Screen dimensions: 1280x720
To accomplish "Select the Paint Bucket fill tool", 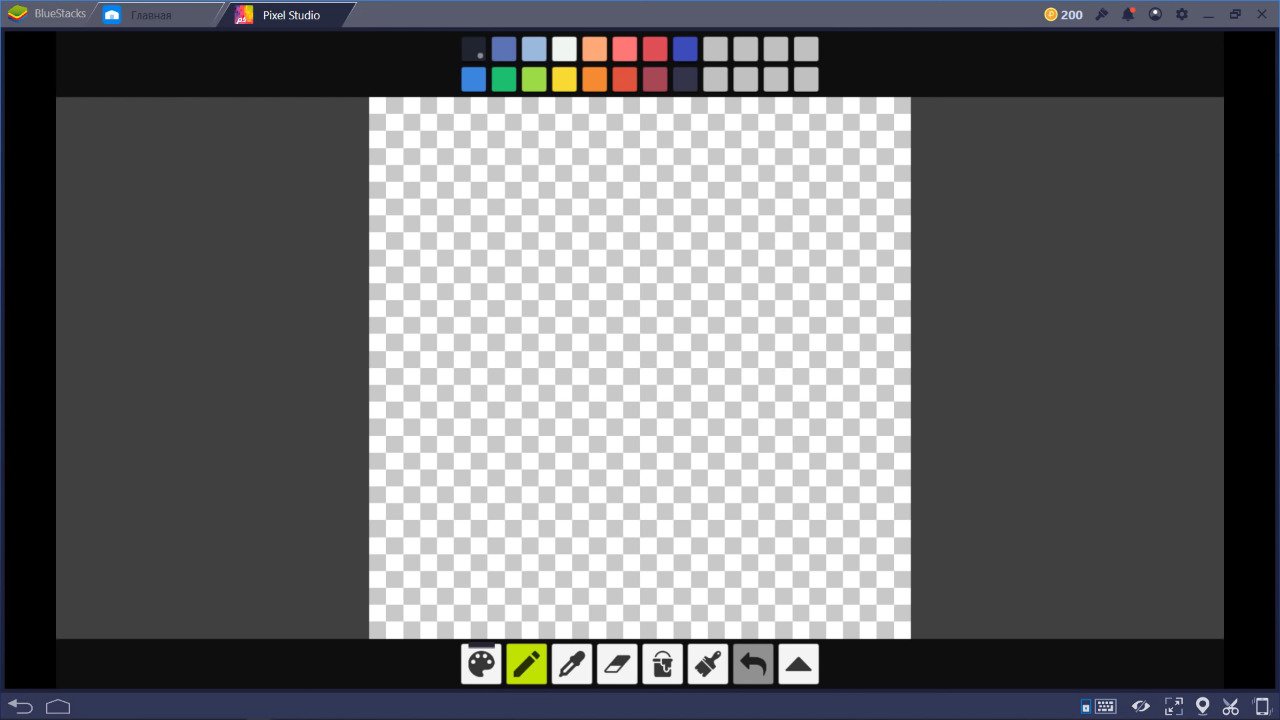I will pos(662,664).
